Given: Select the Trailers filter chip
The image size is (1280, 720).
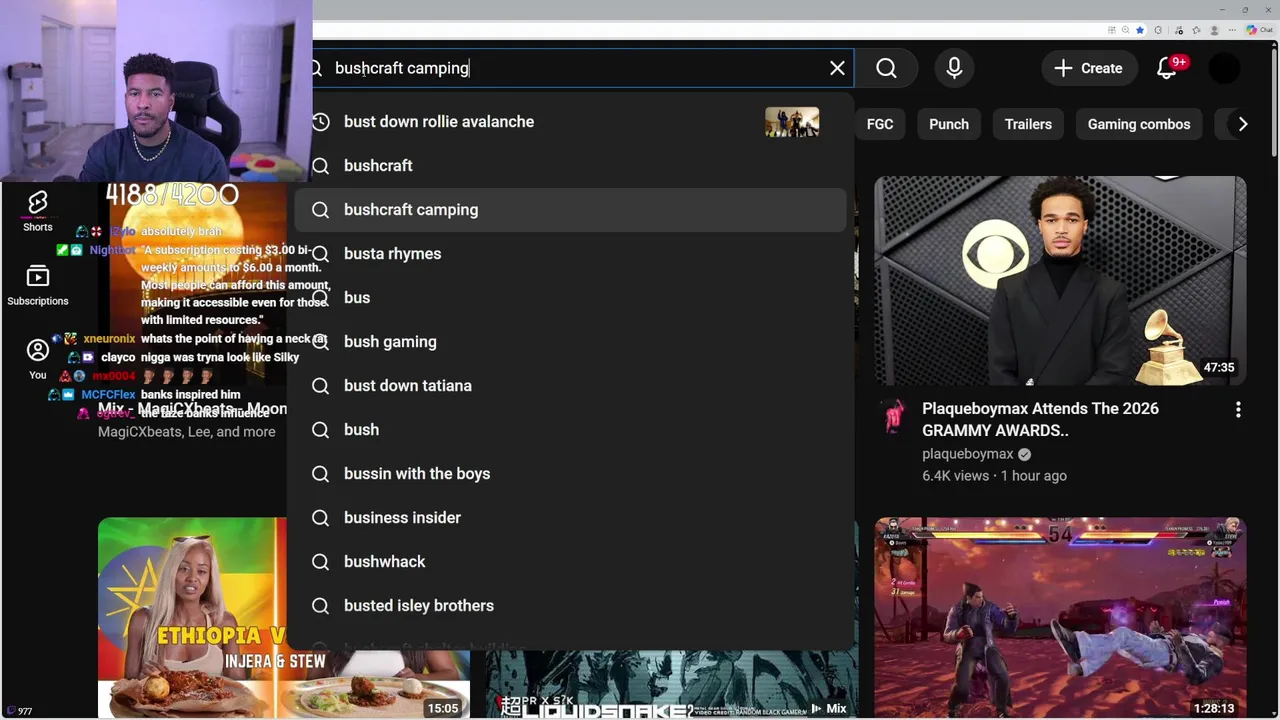Looking at the screenshot, I should click(1028, 124).
